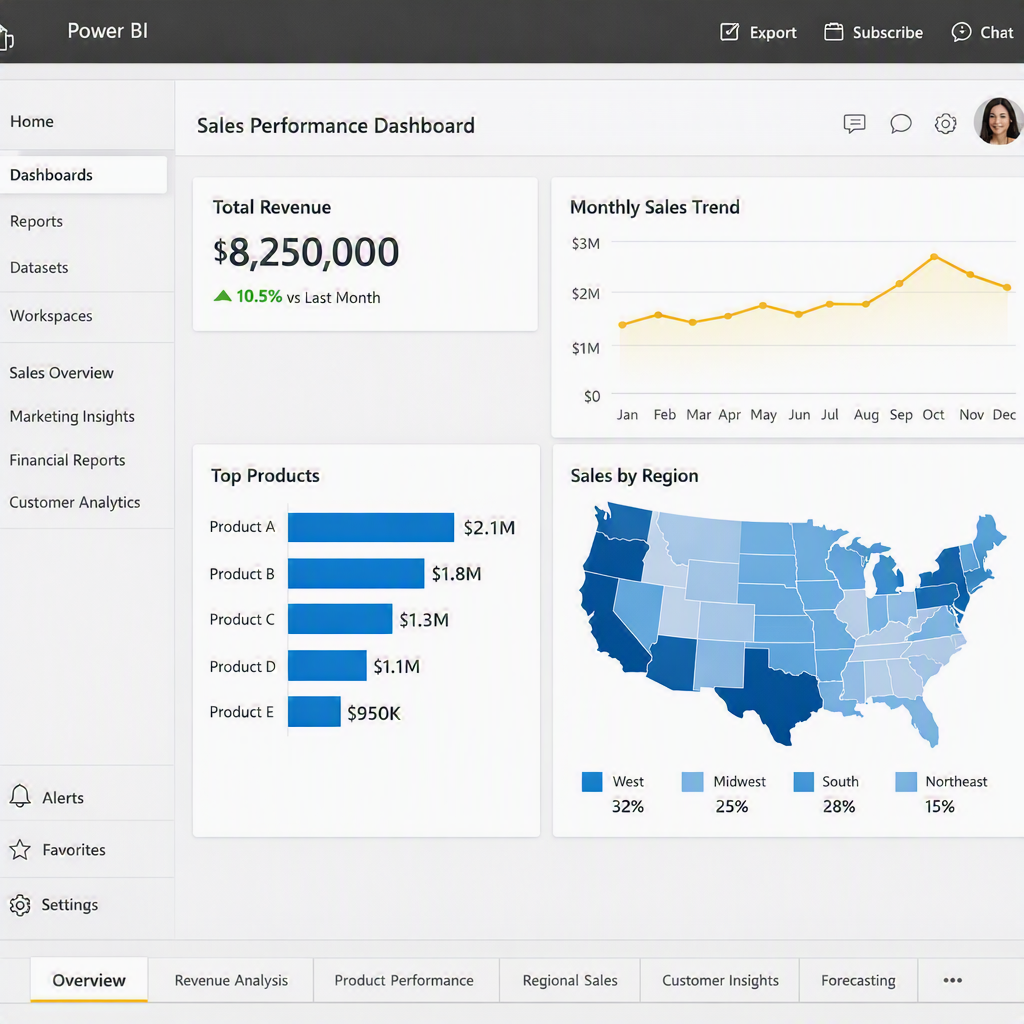1024x1024 pixels.
Task: Open the Customer Analytics link
Action: [74, 502]
